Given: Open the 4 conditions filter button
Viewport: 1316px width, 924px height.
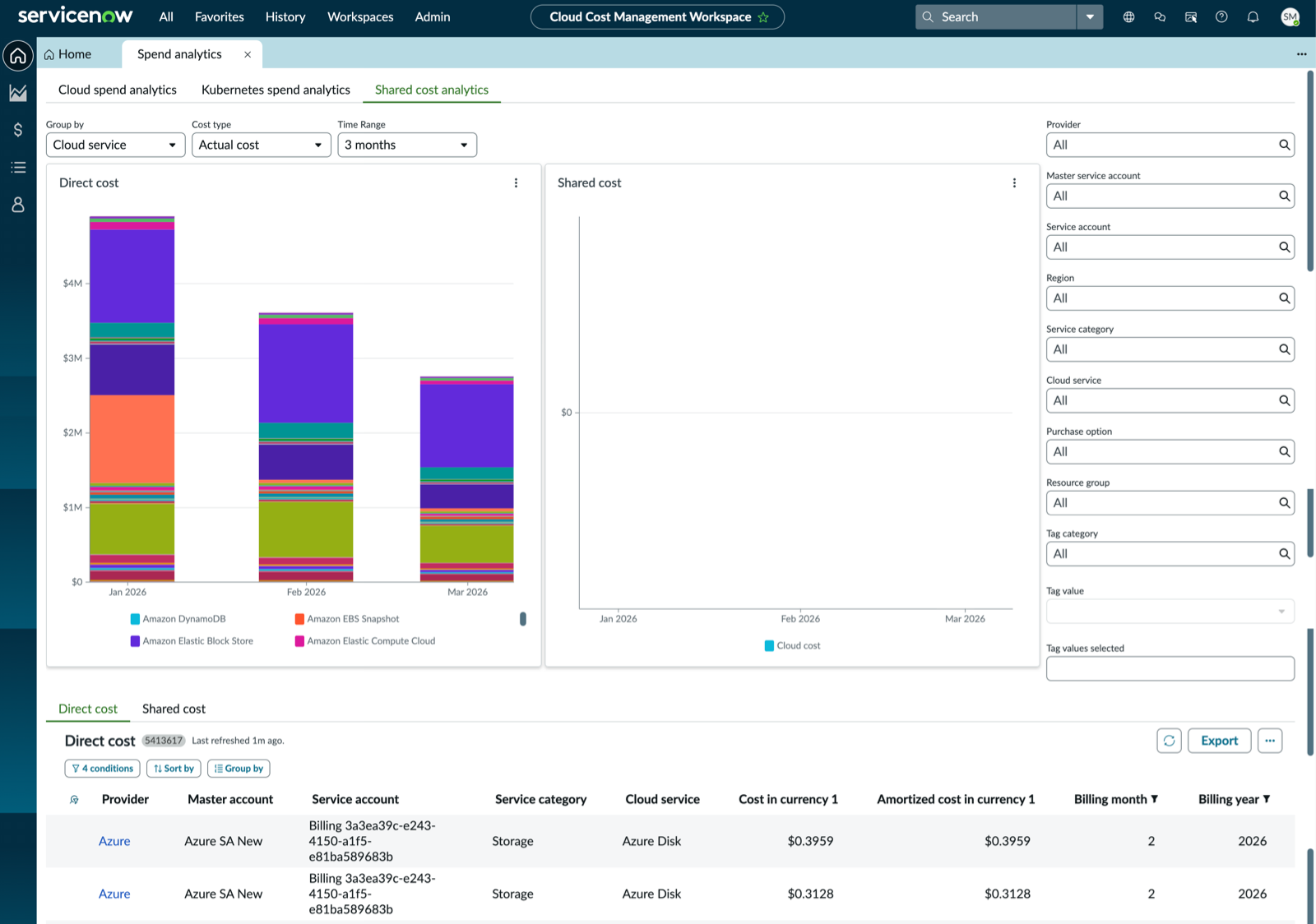Looking at the screenshot, I should click(x=102, y=769).
